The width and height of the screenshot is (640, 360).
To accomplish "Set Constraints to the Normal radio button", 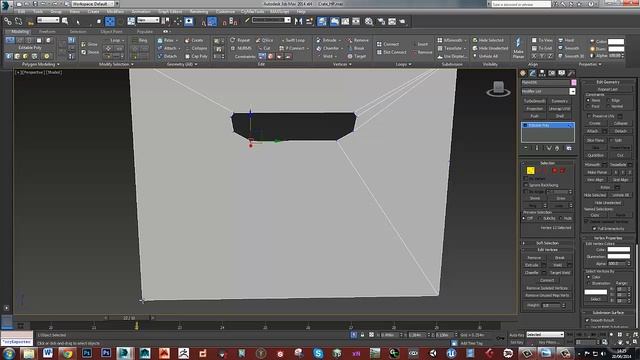I will [x=608, y=107].
